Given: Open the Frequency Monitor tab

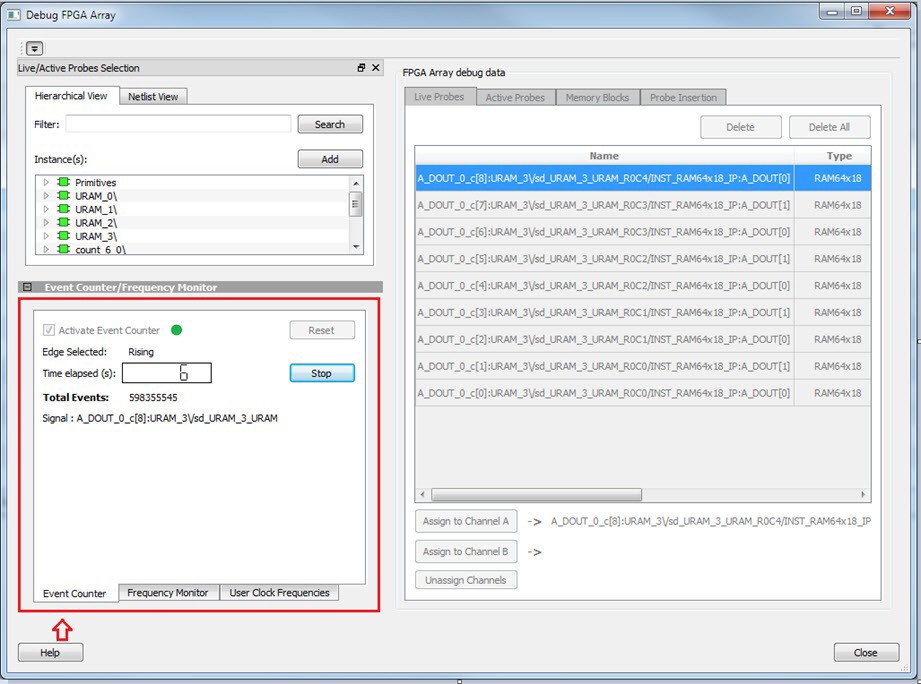Looking at the screenshot, I should click(167, 593).
